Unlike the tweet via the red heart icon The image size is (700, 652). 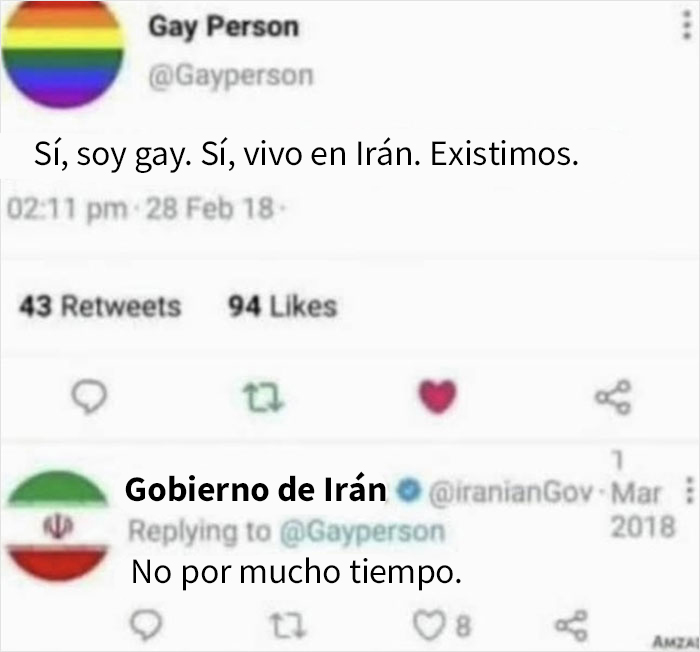click(x=438, y=397)
